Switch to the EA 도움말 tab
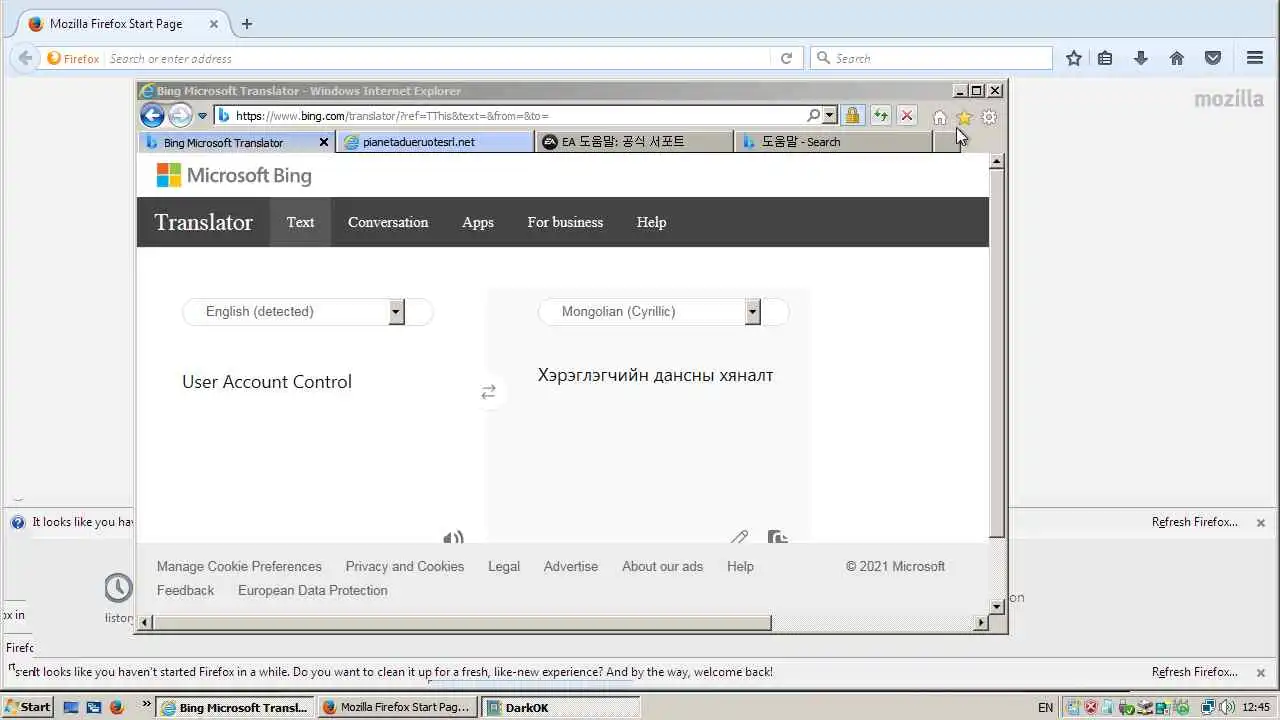 pos(634,142)
